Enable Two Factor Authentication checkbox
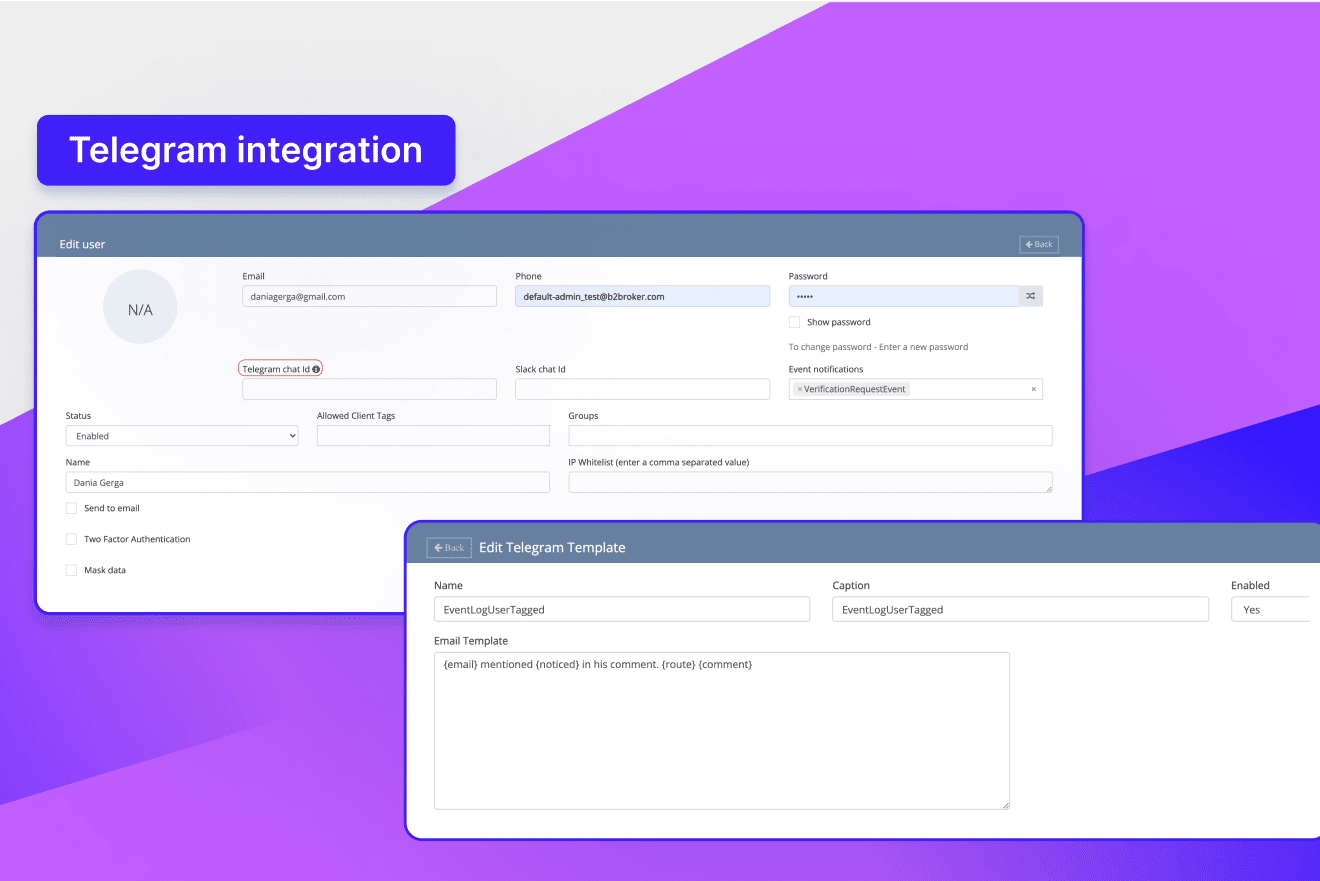Viewport: 1320px width, 881px height. coord(71,539)
